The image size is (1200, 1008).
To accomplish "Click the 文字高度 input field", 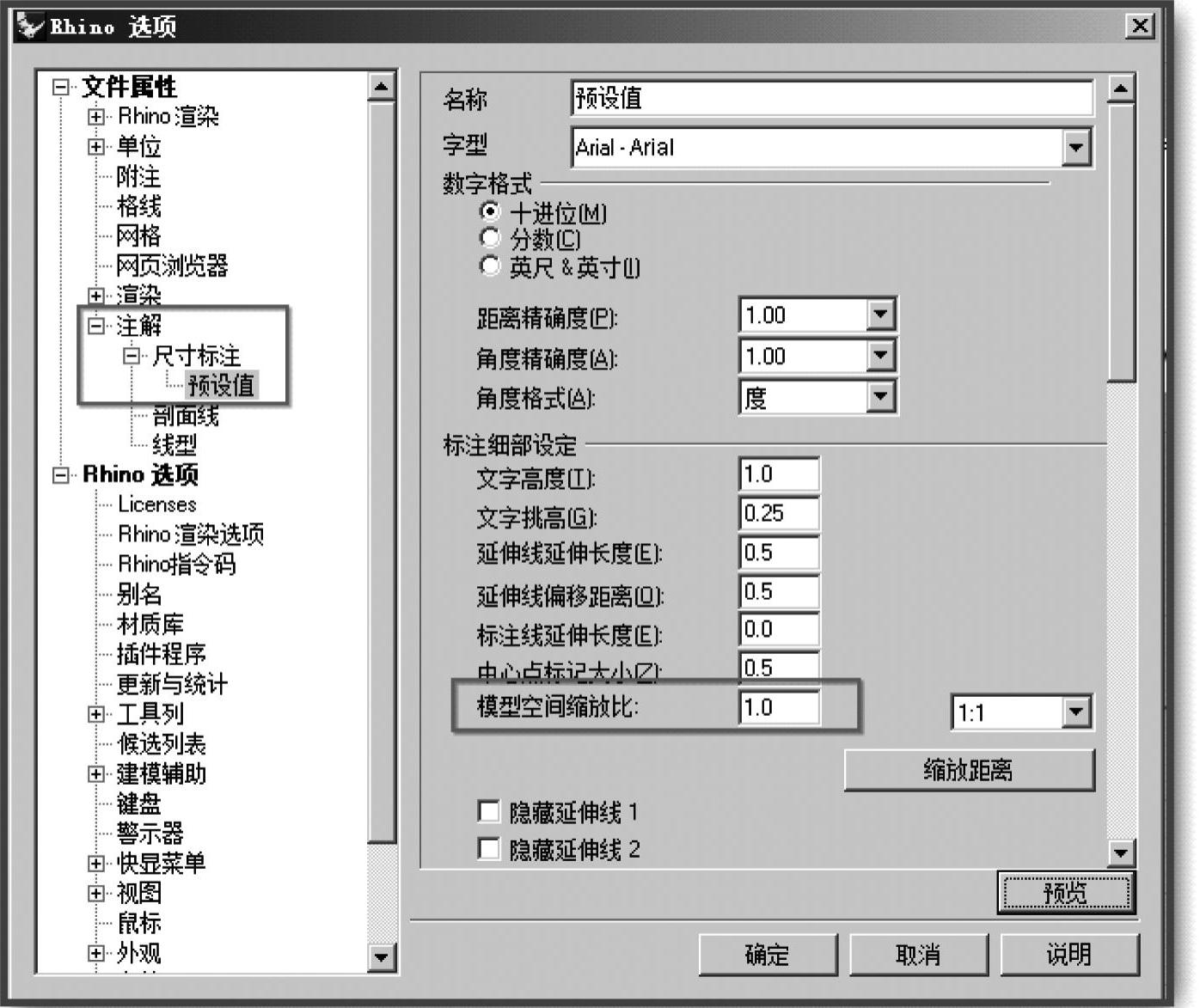I will point(779,474).
